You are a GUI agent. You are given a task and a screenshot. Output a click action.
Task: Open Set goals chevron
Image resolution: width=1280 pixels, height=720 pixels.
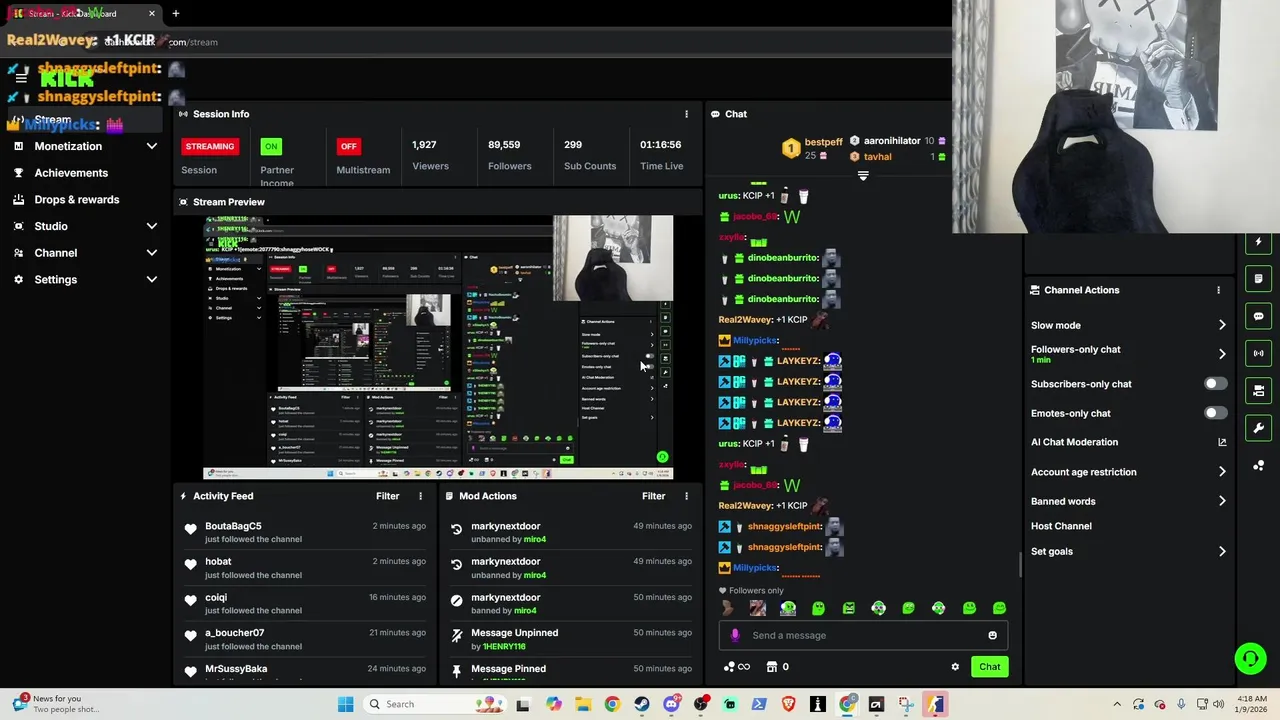click(x=1222, y=551)
